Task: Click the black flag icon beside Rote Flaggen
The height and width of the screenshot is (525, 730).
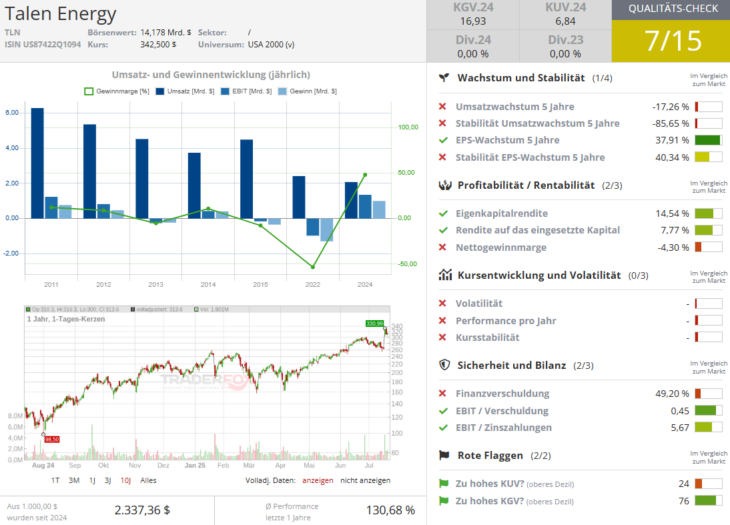Action: click(x=444, y=455)
